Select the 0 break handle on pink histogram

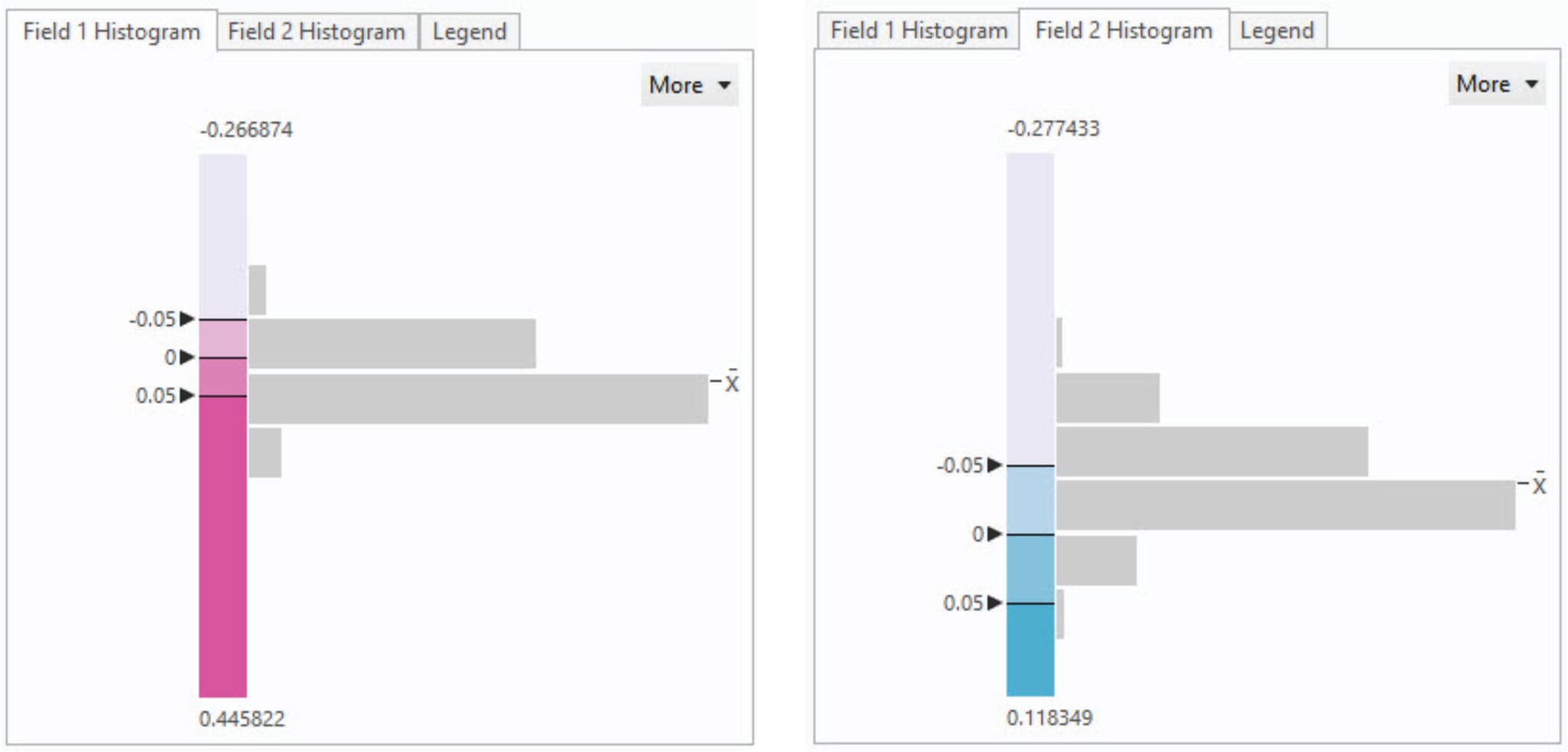click(187, 357)
